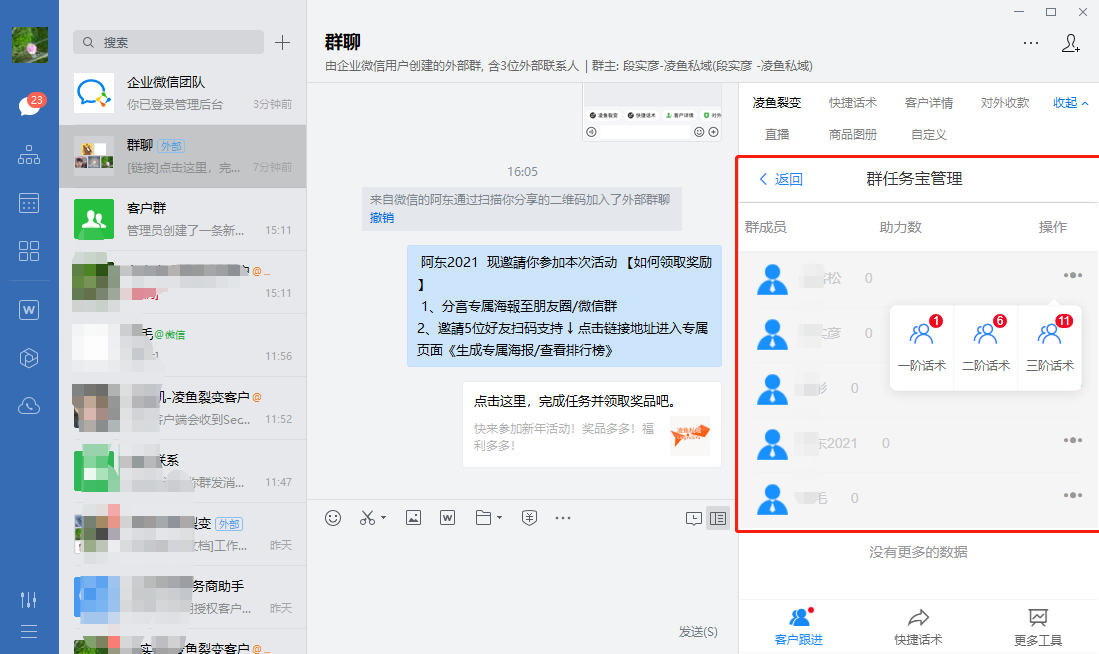
Task: Open the Calendar icon in sidebar
Action: click(x=29, y=203)
